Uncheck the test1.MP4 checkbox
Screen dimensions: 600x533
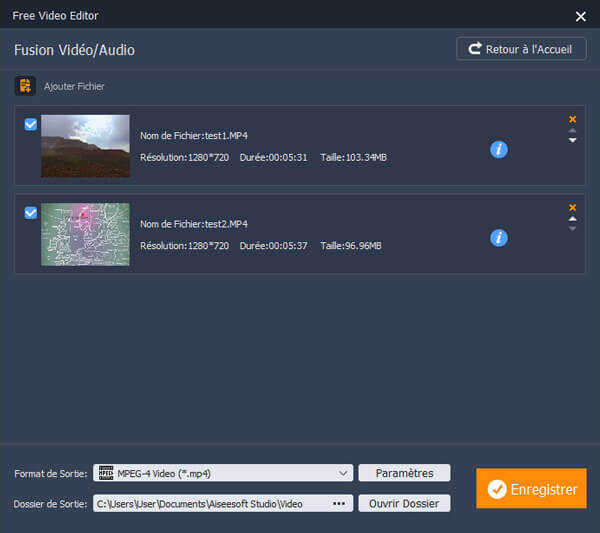31,125
